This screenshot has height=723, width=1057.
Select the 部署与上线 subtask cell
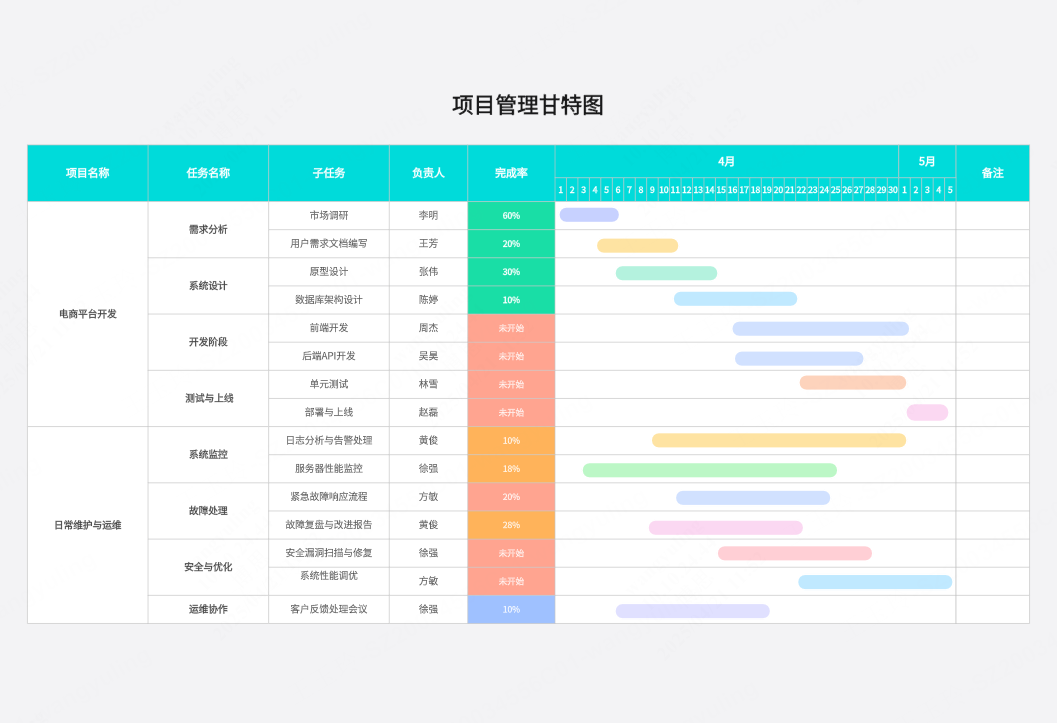click(x=329, y=412)
